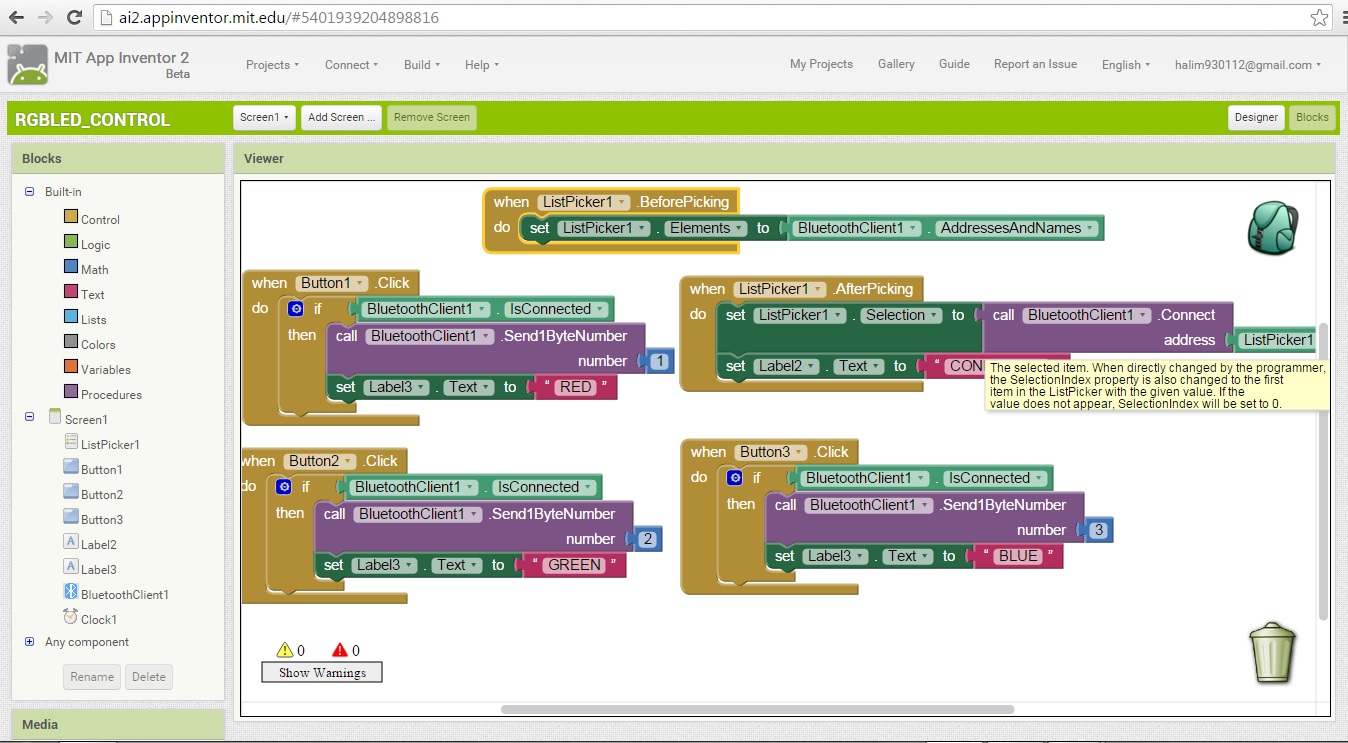Click the viewer vertical scrollbar
This screenshot has width=1348, height=743.
[1324, 470]
